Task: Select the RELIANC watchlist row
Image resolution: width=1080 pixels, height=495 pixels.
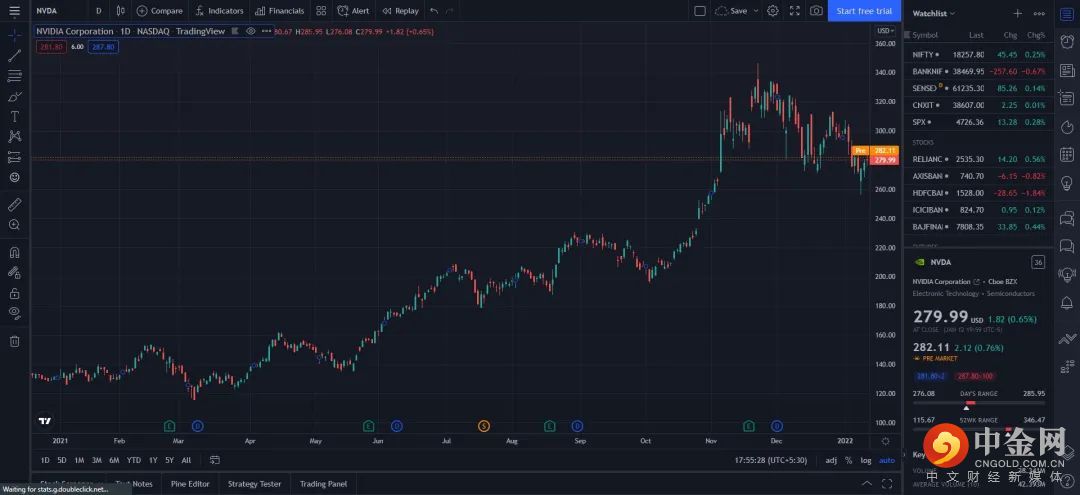Action: 979,159
